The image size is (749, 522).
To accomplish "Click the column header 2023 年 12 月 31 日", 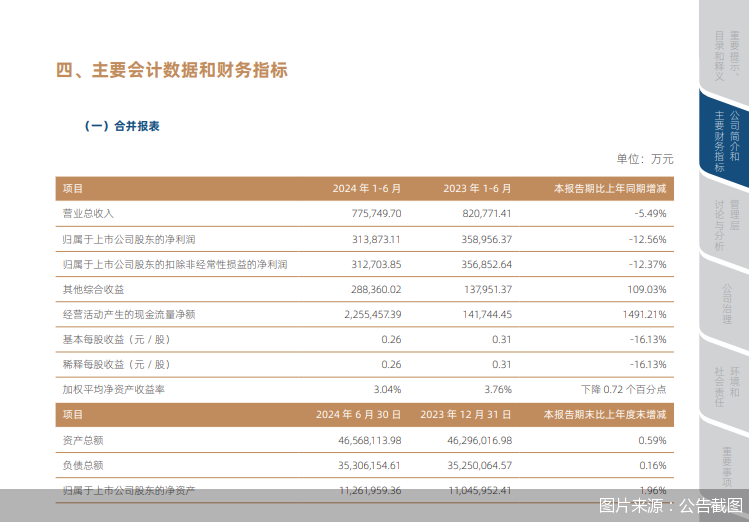I will [466, 415].
